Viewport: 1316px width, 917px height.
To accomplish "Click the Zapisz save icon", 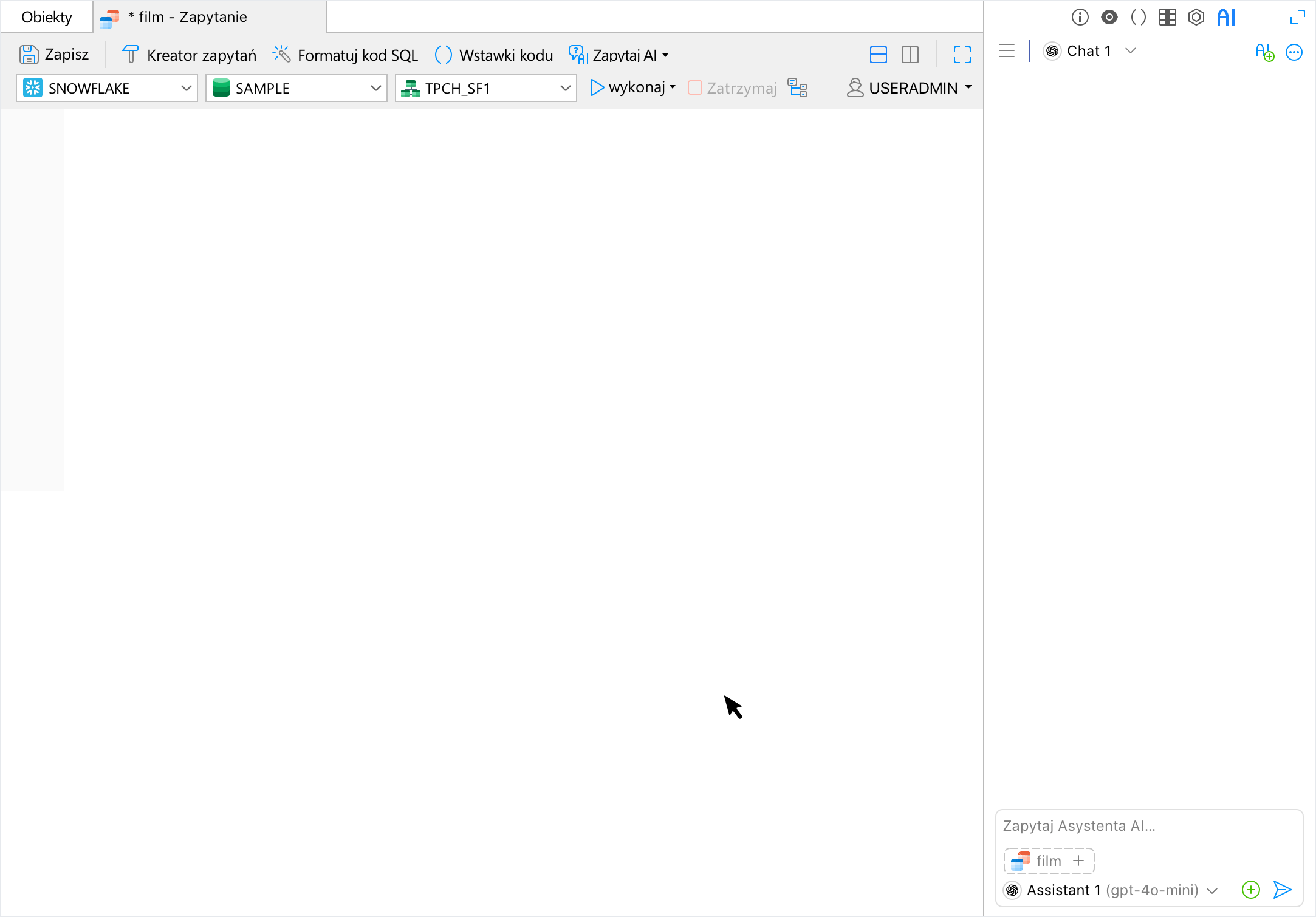I will tap(29, 55).
